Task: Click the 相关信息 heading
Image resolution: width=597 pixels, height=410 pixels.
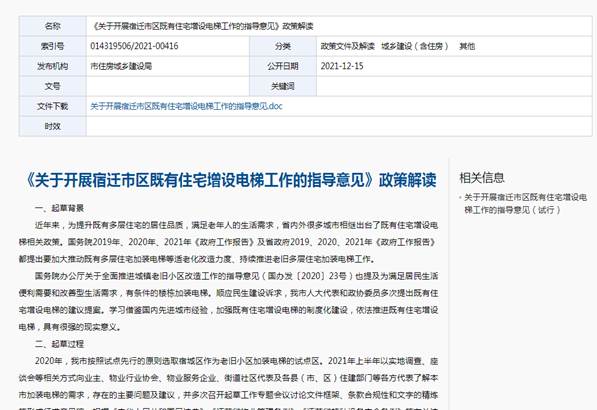Action: click(482, 177)
